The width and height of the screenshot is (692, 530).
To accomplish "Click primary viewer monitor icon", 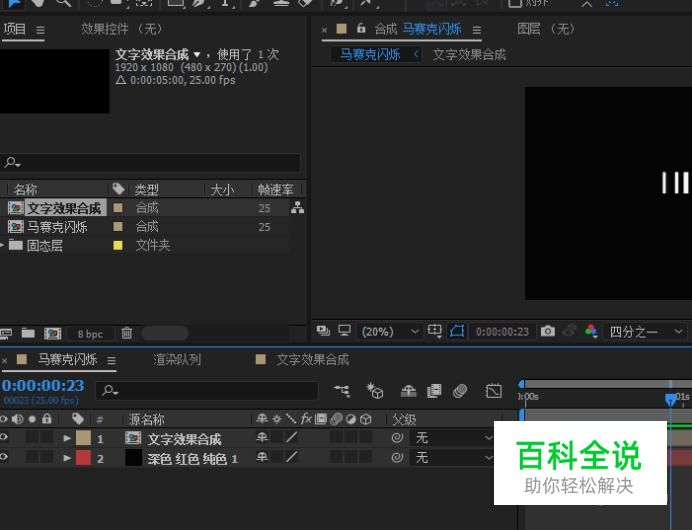I will click(x=344, y=331).
